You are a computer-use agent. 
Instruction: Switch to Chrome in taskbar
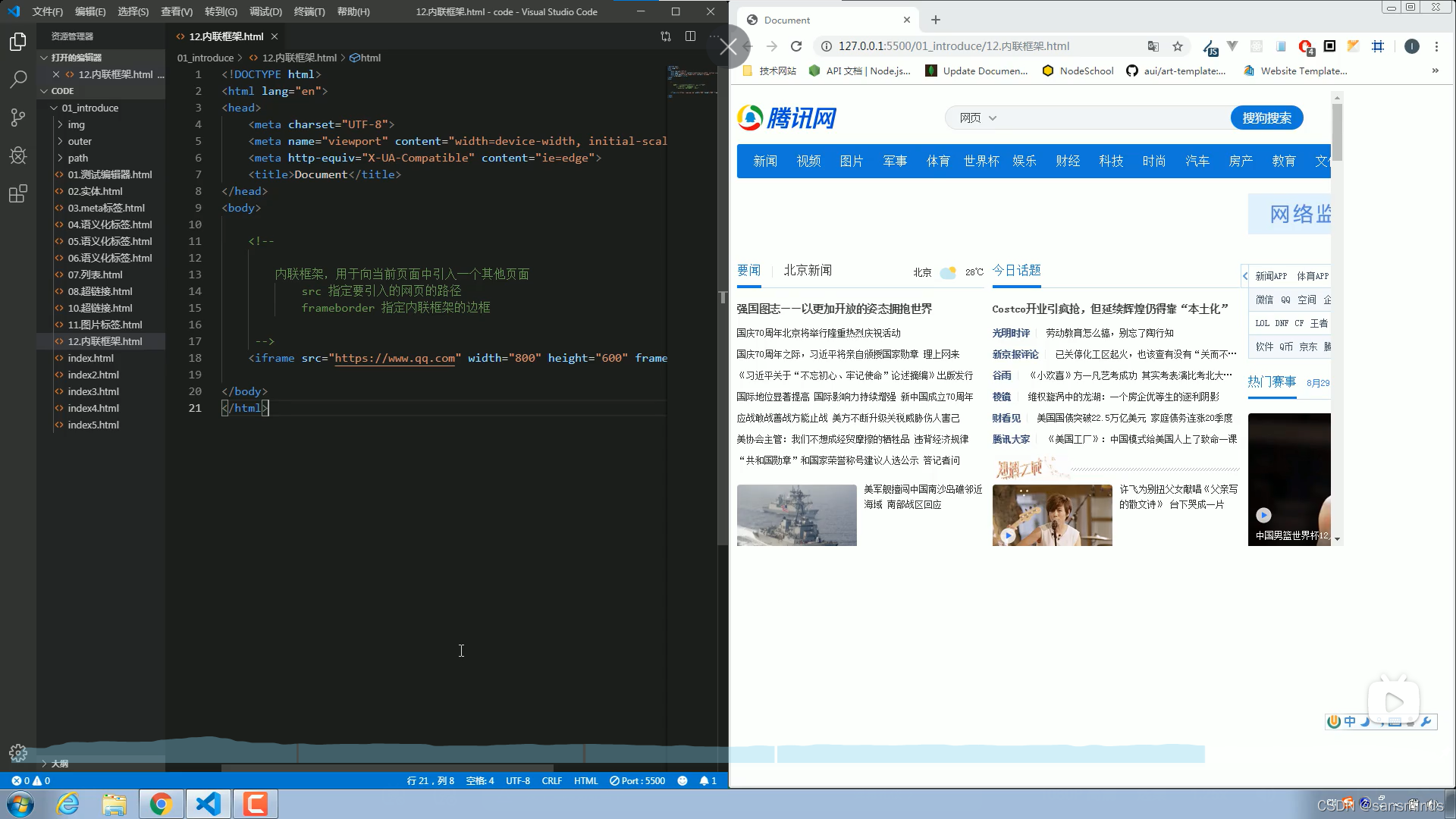161,804
